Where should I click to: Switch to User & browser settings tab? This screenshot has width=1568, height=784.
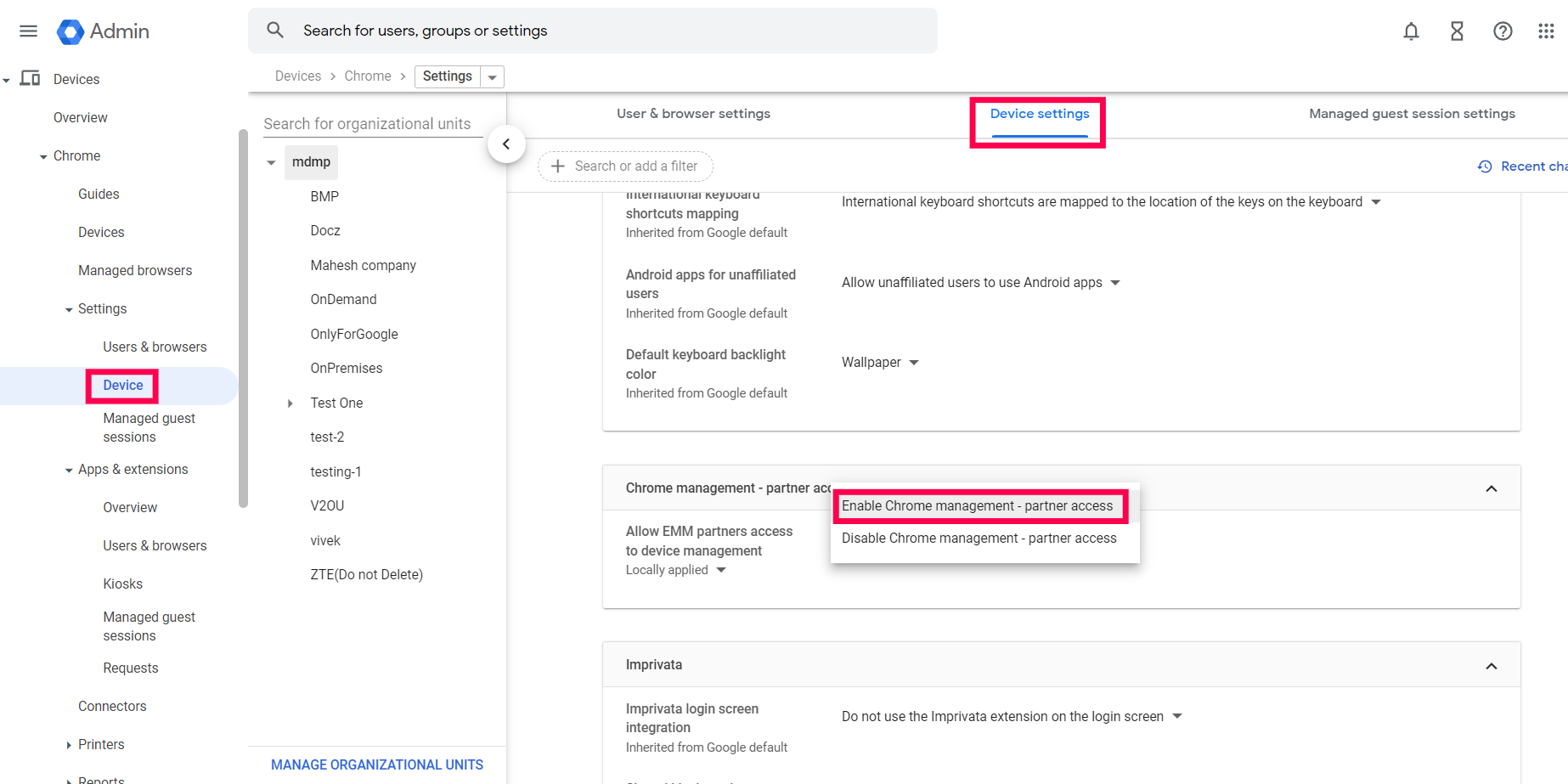(x=693, y=114)
